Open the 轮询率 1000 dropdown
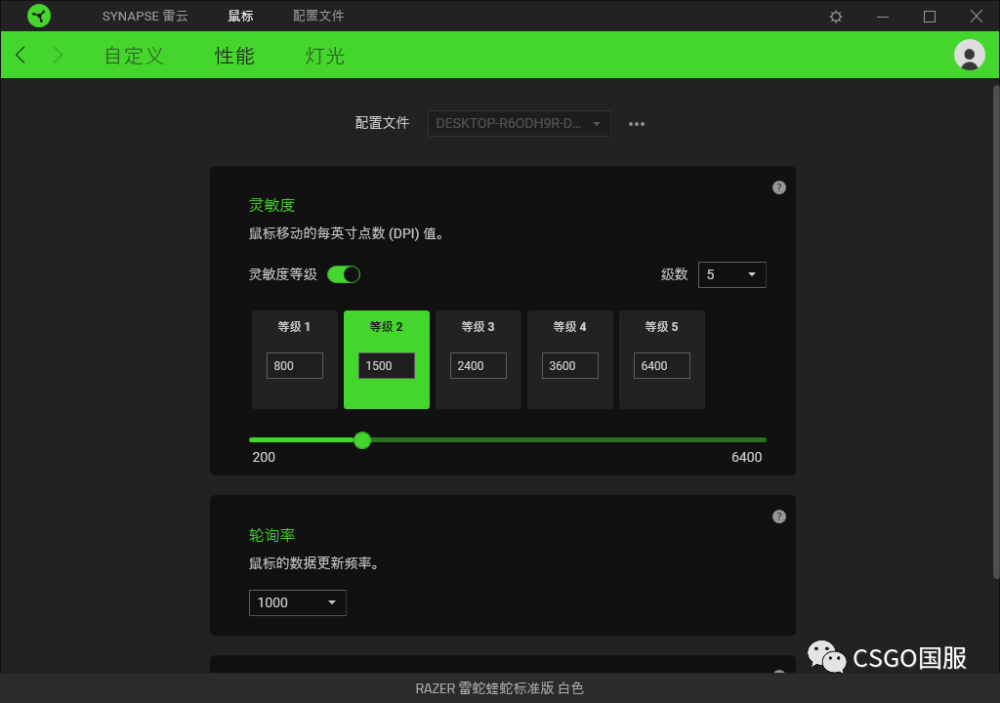The height and width of the screenshot is (703, 1000). tap(297, 603)
